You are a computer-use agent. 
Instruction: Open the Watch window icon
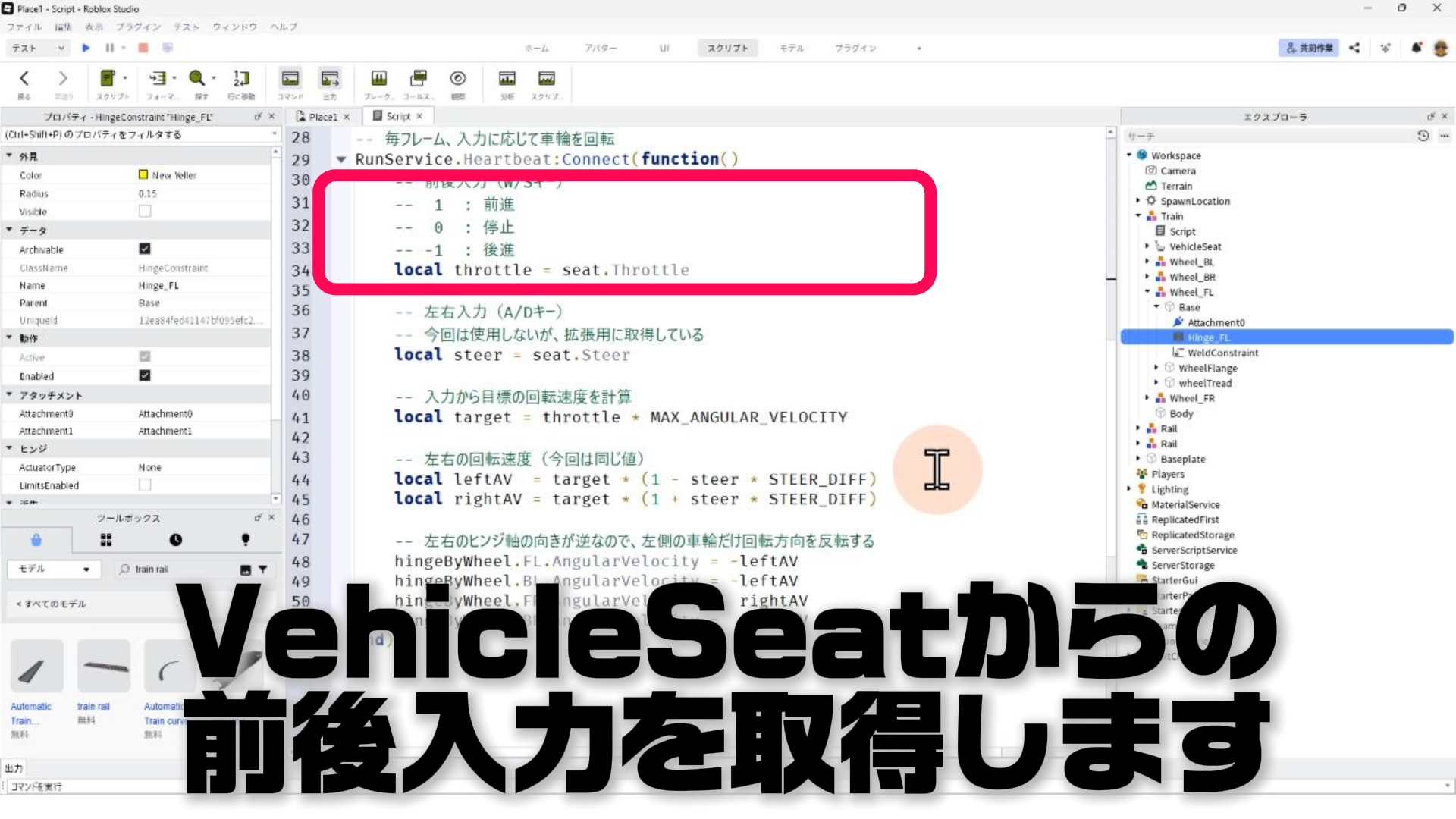pos(457,79)
